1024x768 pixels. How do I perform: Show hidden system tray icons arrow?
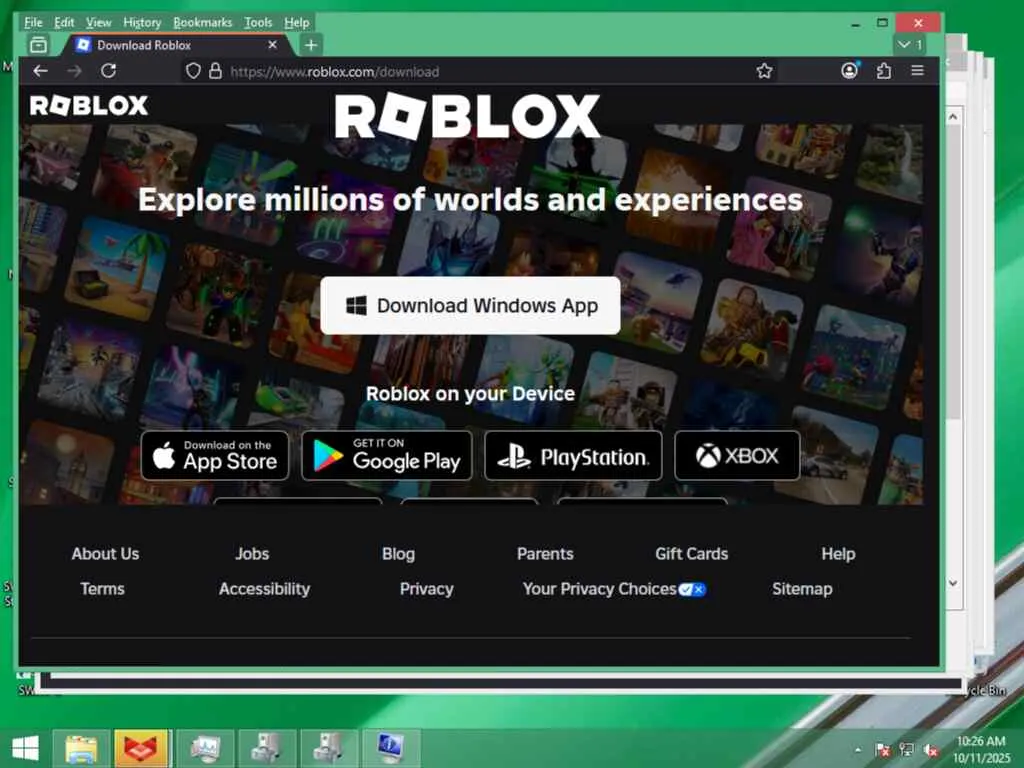[858, 750]
